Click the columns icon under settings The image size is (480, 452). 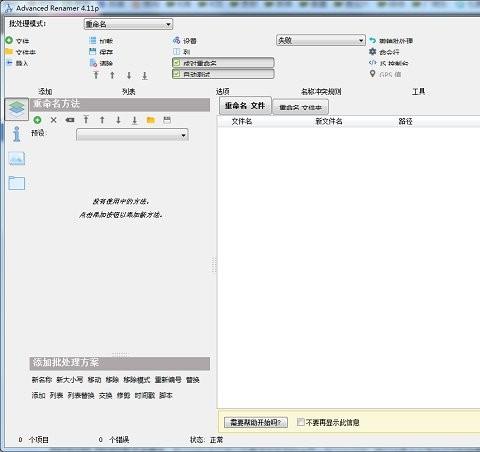click(176, 52)
